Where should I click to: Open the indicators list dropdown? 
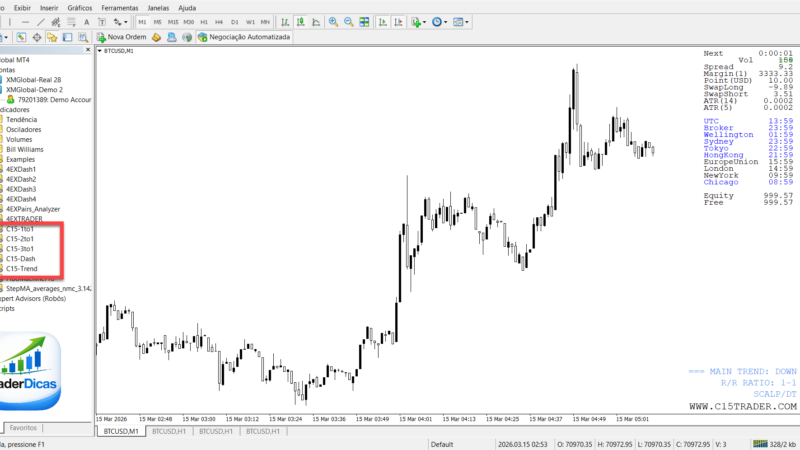[x=420, y=21]
